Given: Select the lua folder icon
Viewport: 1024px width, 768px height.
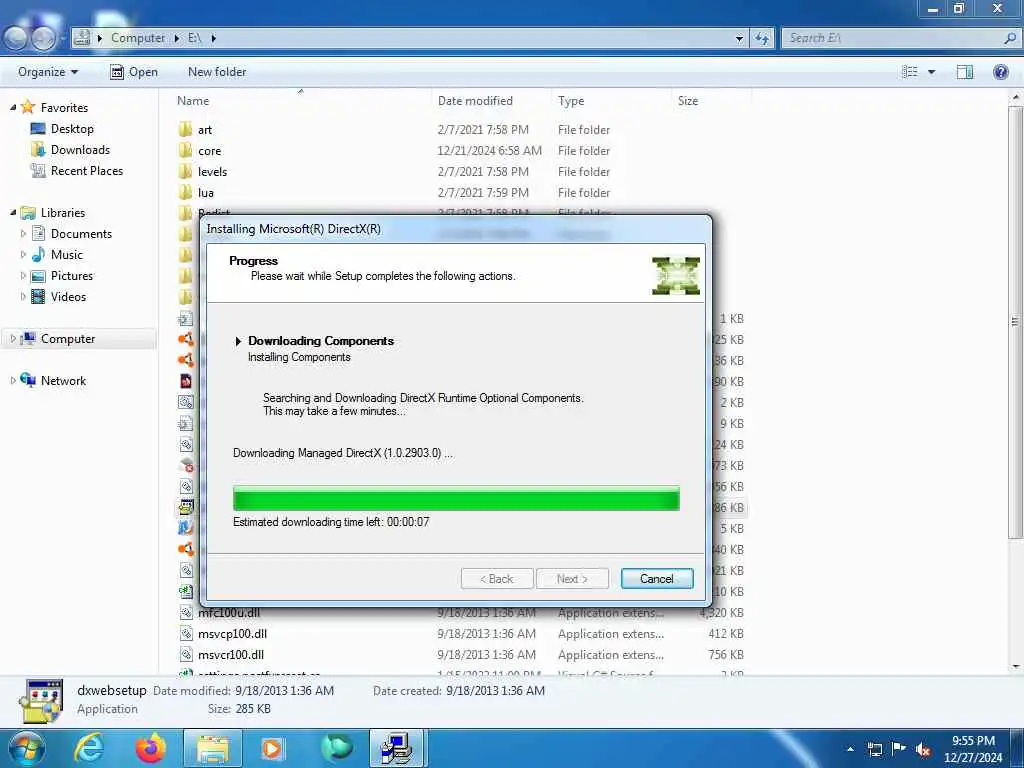Looking at the screenshot, I should 185,193.
